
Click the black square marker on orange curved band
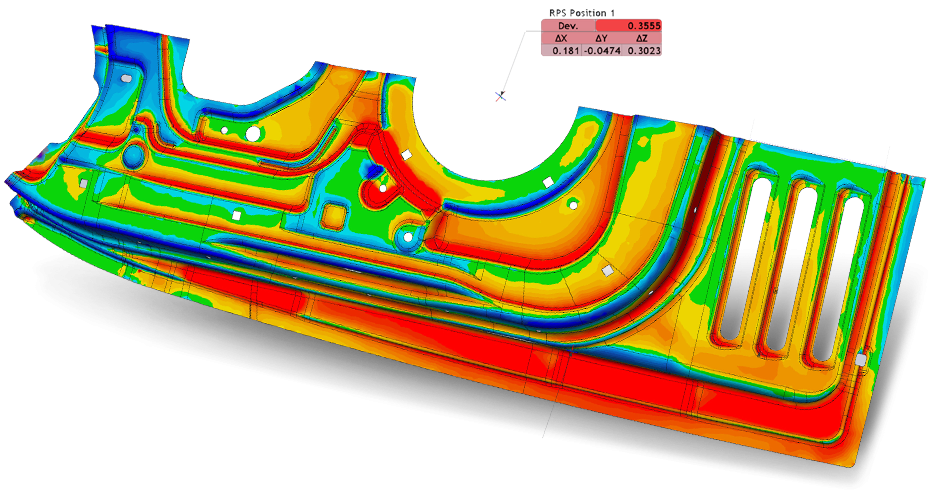click(x=606, y=270)
